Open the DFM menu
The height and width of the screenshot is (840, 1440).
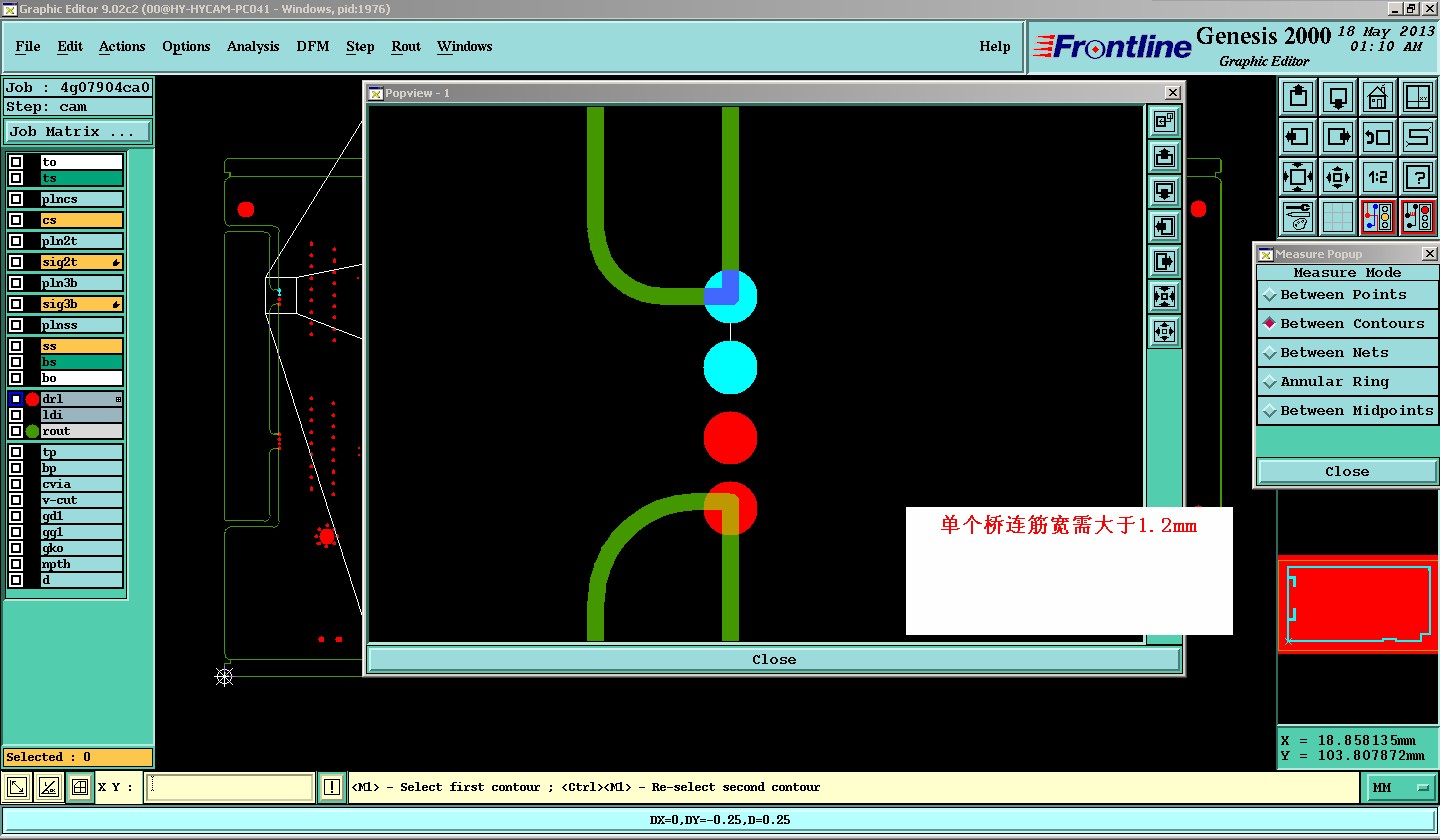click(313, 47)
